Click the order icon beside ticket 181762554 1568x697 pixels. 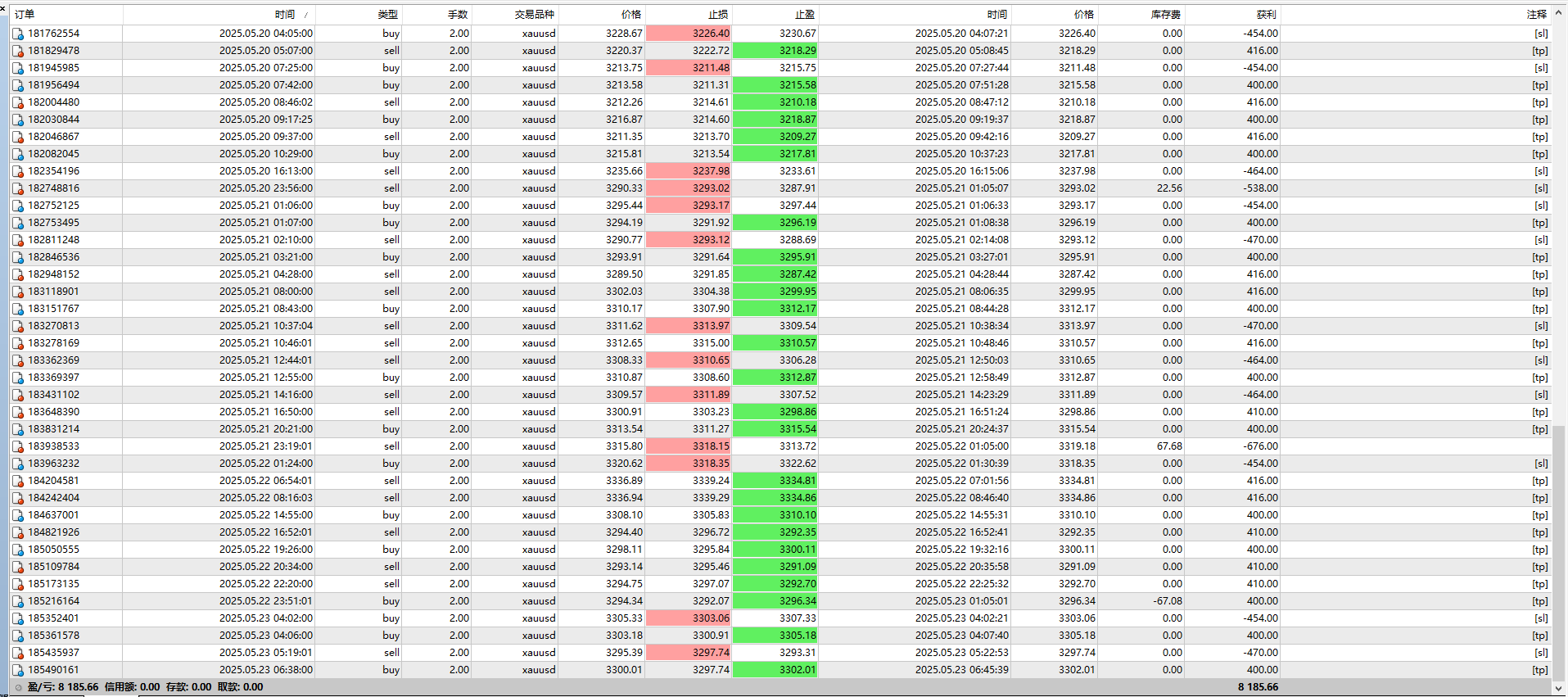(x=18, y=34)
